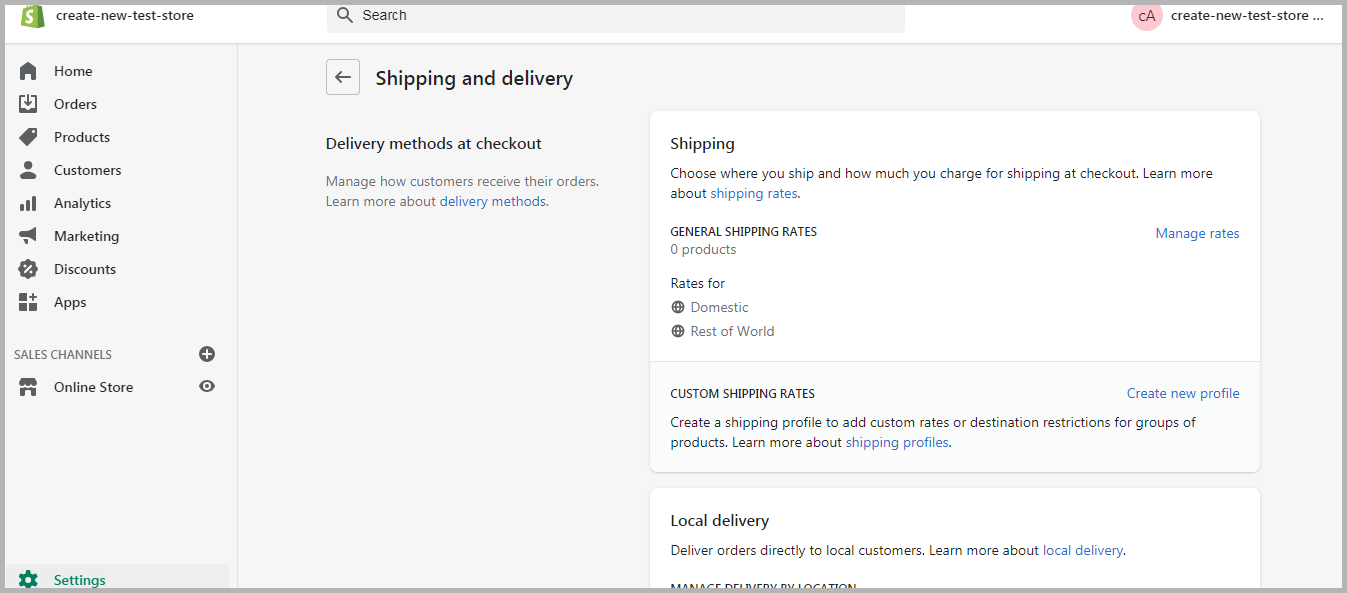
Task: Click the Discounts badge icon
Action: coord(28,269)
